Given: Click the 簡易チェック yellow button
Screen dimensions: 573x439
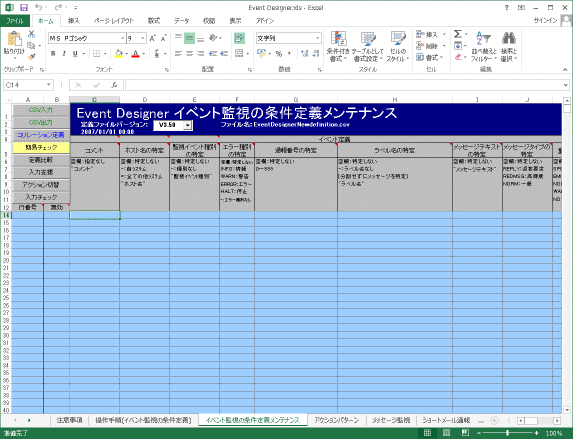Looking at the screenshot, I should (x=41, y=147).
